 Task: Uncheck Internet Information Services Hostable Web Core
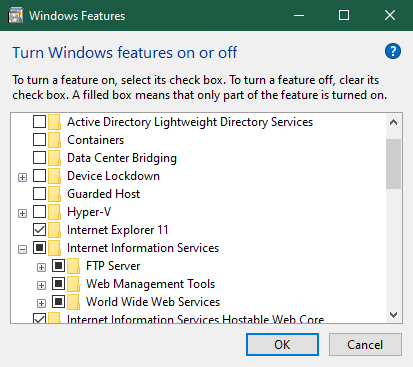39,318
